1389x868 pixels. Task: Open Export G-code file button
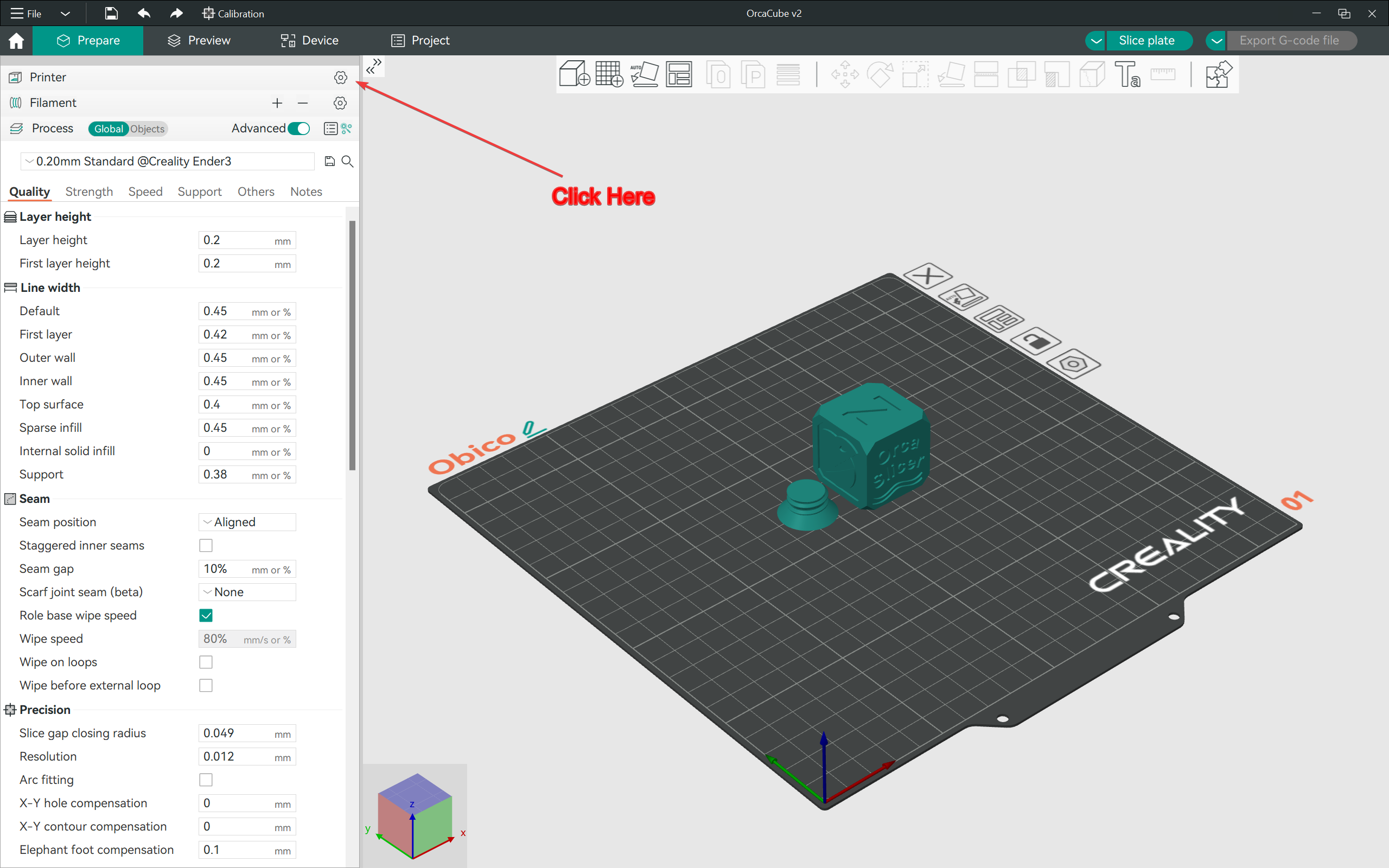point(1290,40)
